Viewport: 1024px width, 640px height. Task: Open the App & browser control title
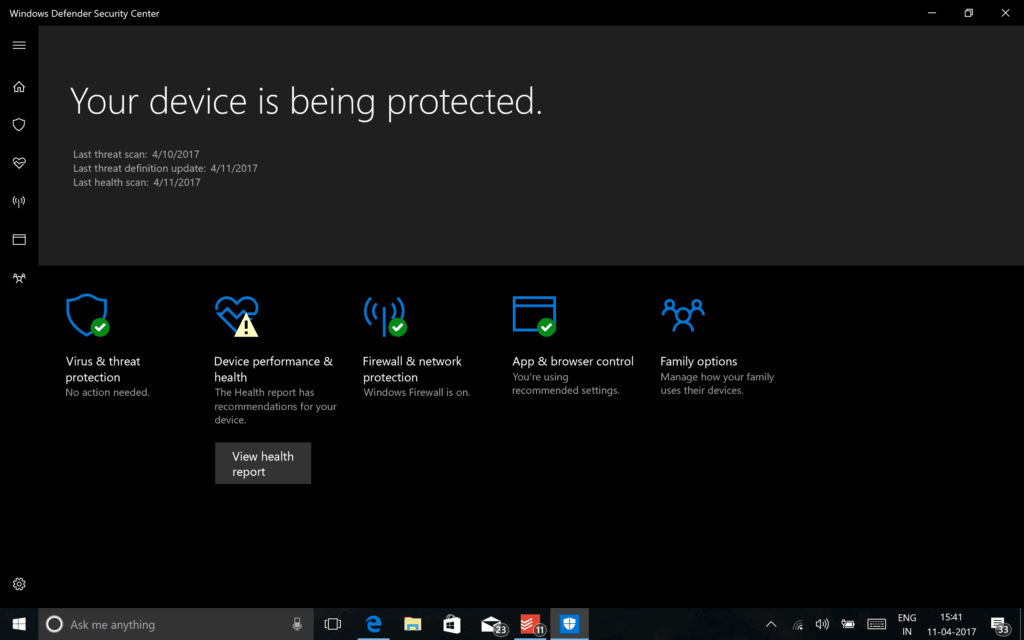point(573,361)
